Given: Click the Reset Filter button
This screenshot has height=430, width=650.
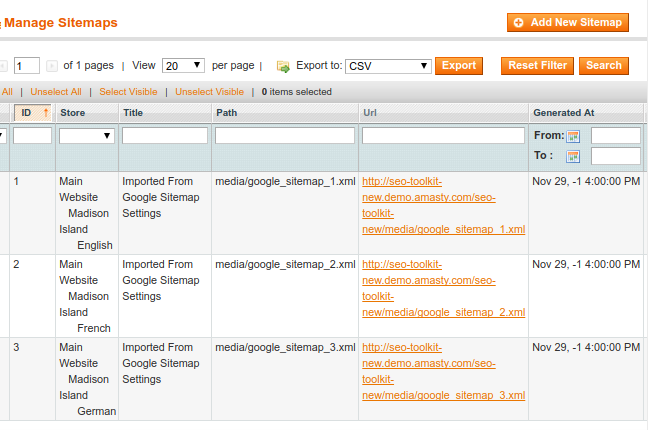Looking at the screenshot, I should pos(538,66).
